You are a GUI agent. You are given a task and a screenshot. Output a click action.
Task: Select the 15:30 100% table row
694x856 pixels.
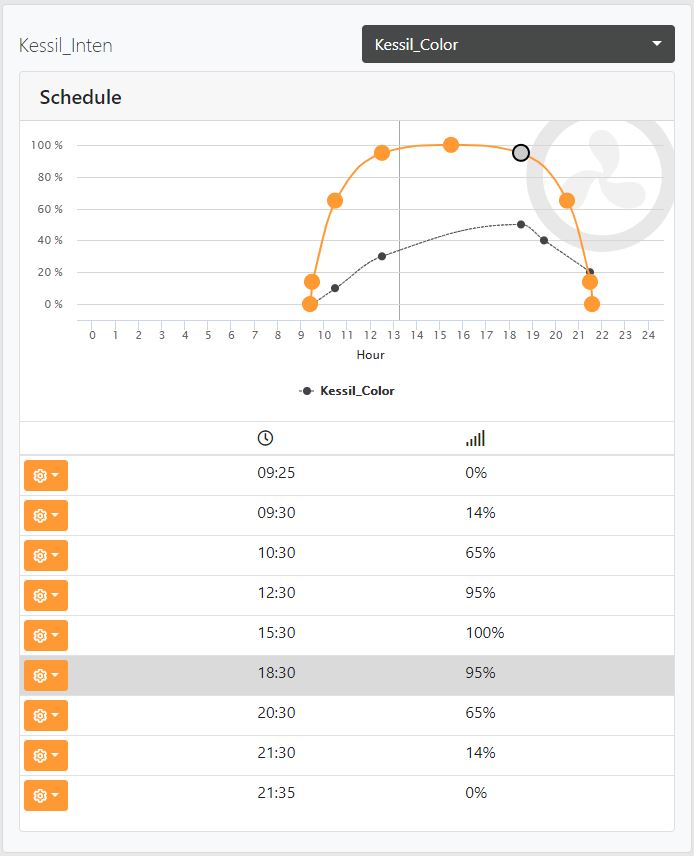pyautogui.click(x=347, y=635)
